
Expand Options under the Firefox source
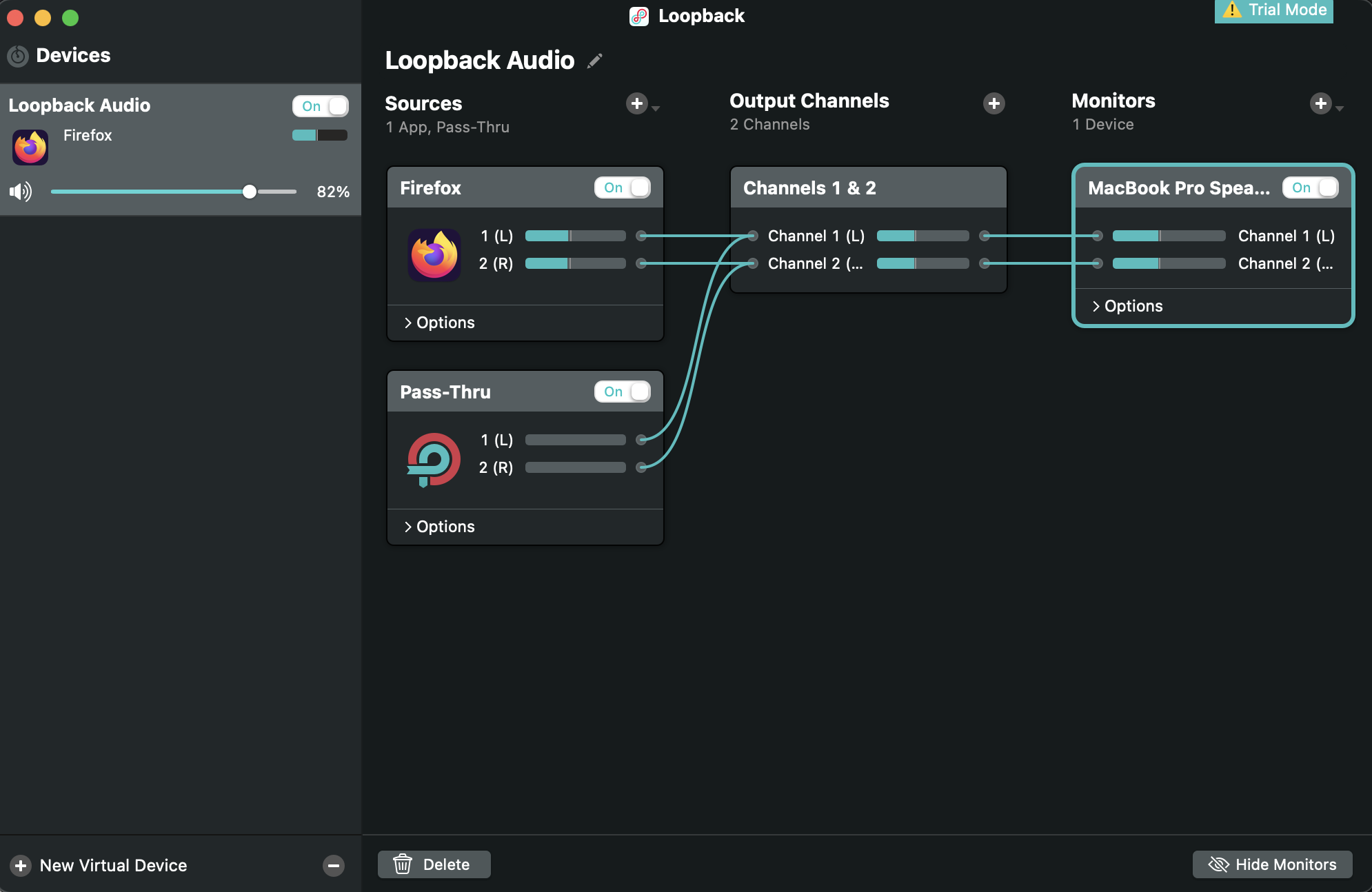(x=439, y=323)
